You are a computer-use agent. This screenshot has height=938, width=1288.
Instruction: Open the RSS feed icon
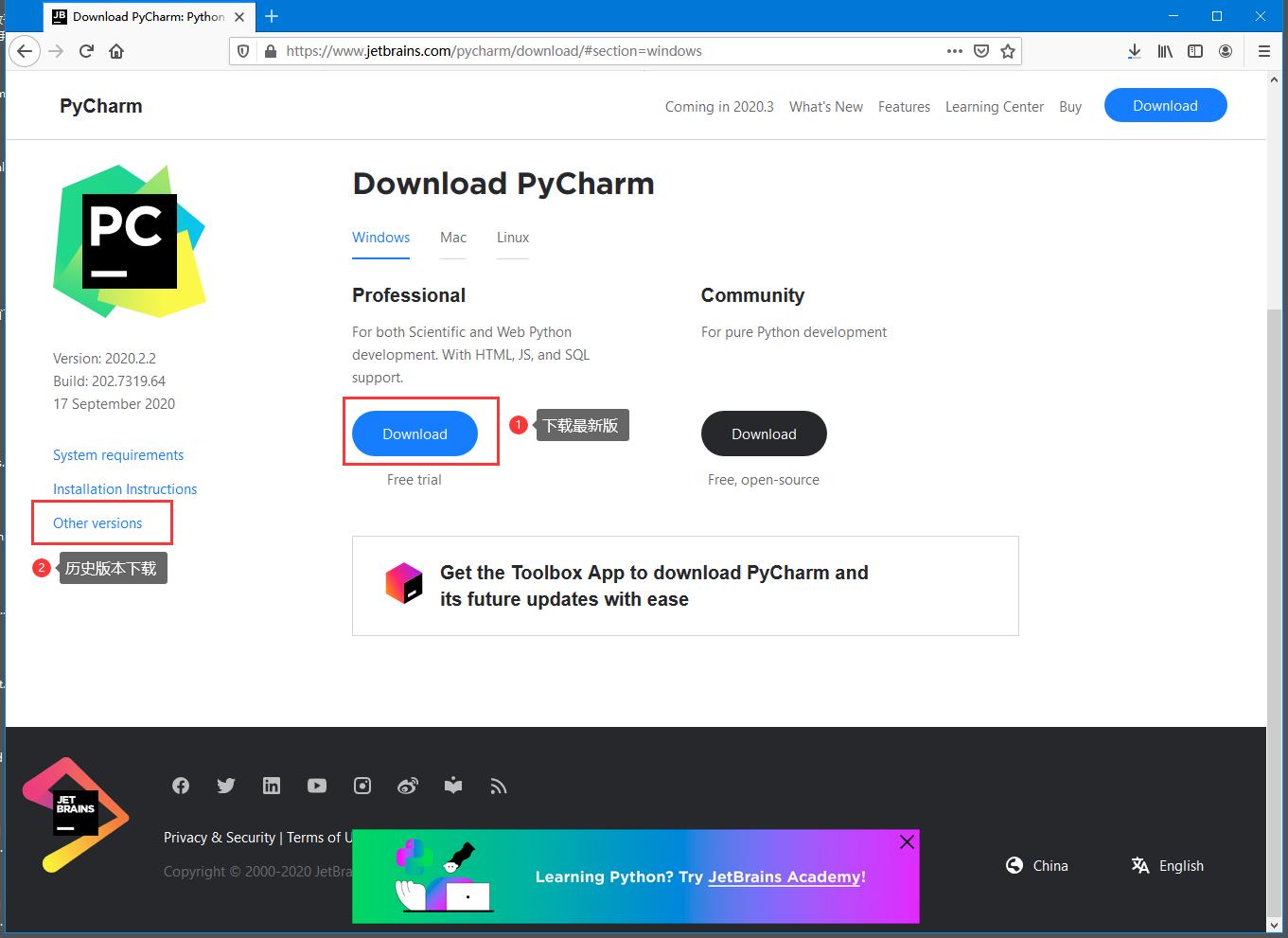(x=499, y=786)
